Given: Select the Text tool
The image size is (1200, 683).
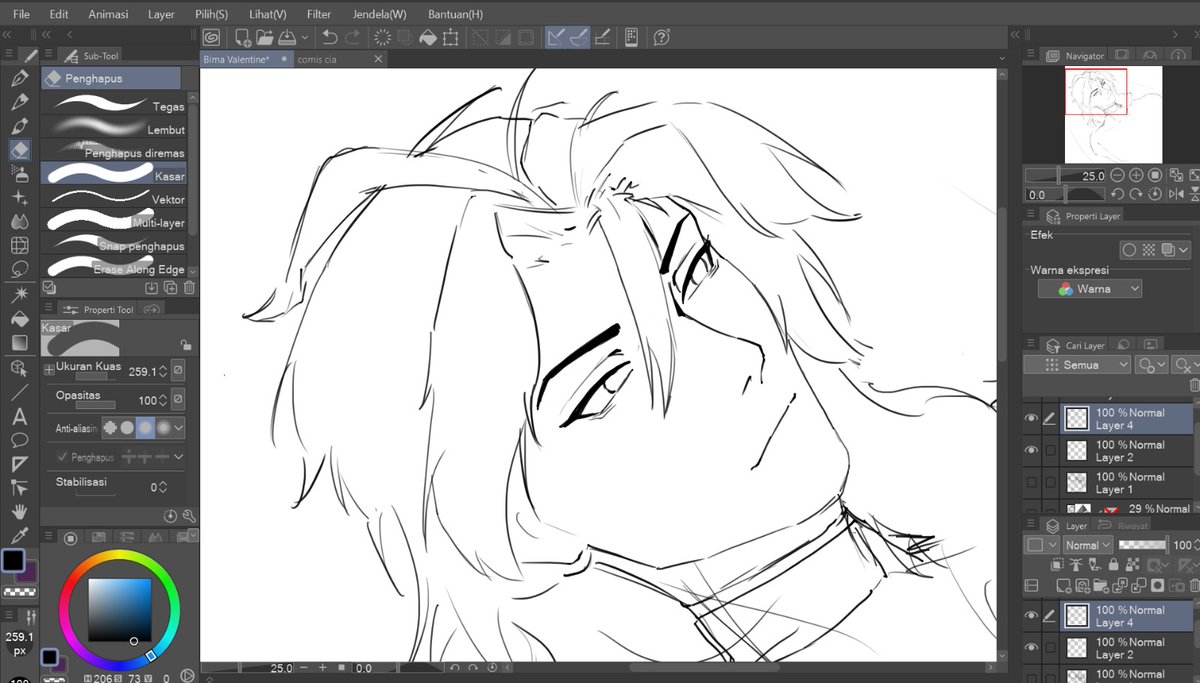Looking at the screenshot, I should [x=19, y=416].
